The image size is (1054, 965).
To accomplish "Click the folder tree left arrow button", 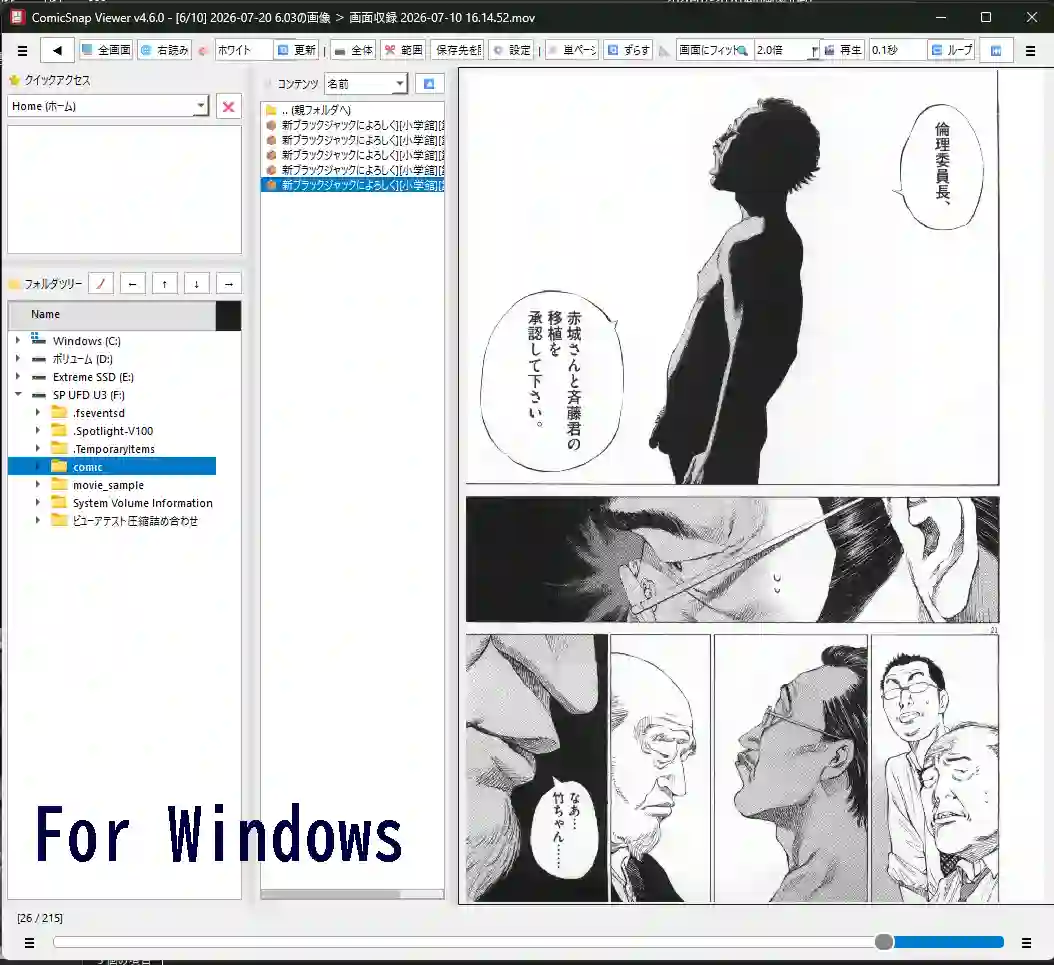I will [x=132, y=284].
